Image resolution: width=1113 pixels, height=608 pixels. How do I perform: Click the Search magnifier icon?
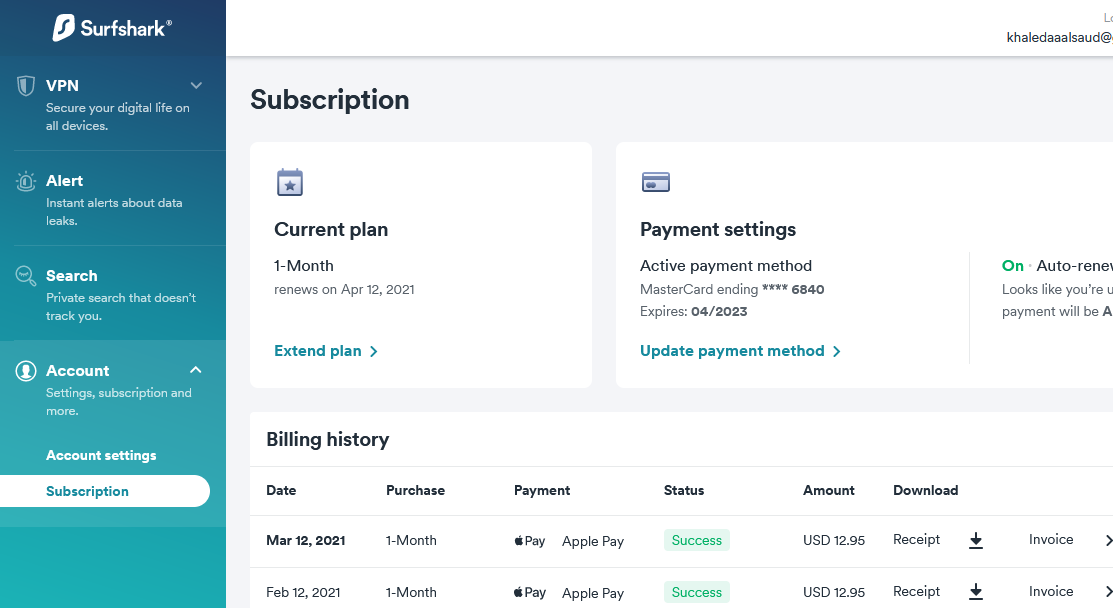tap(26, 276)
